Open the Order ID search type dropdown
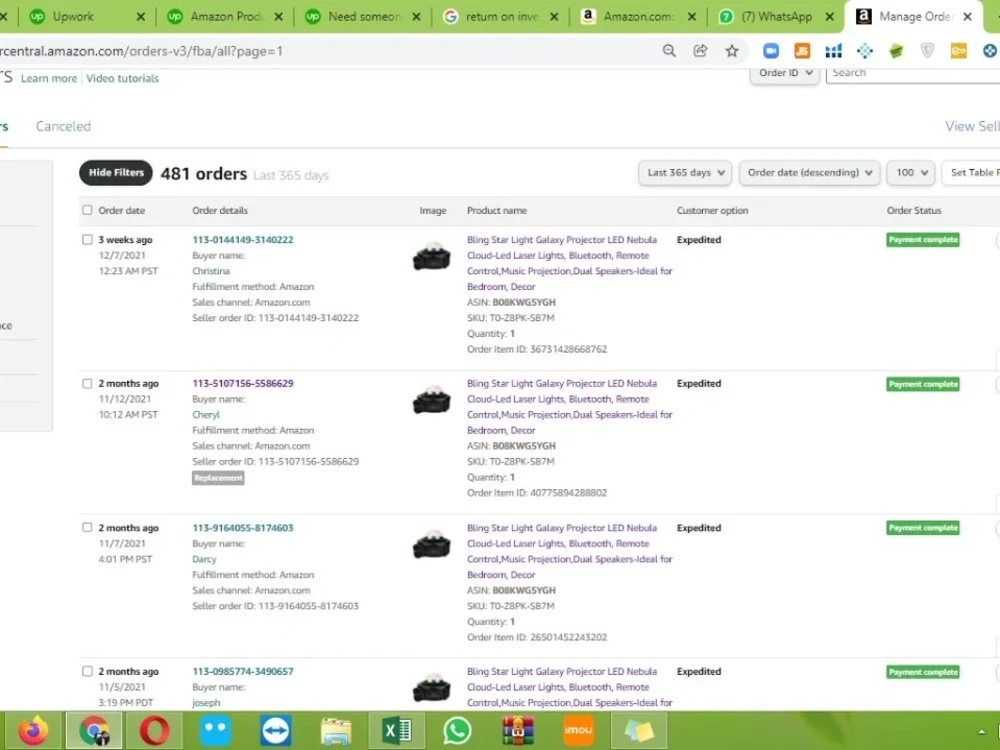This screenshot has width=1000, height=750. 785,73
